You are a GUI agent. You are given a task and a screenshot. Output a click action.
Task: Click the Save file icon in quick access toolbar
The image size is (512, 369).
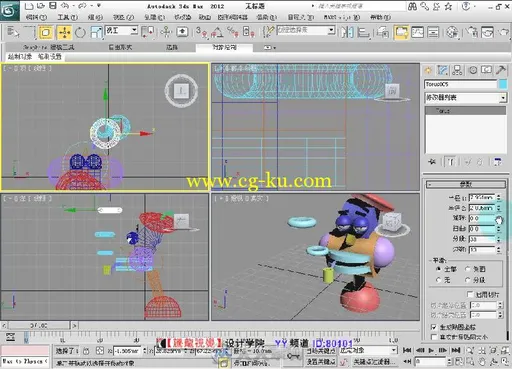53,5
